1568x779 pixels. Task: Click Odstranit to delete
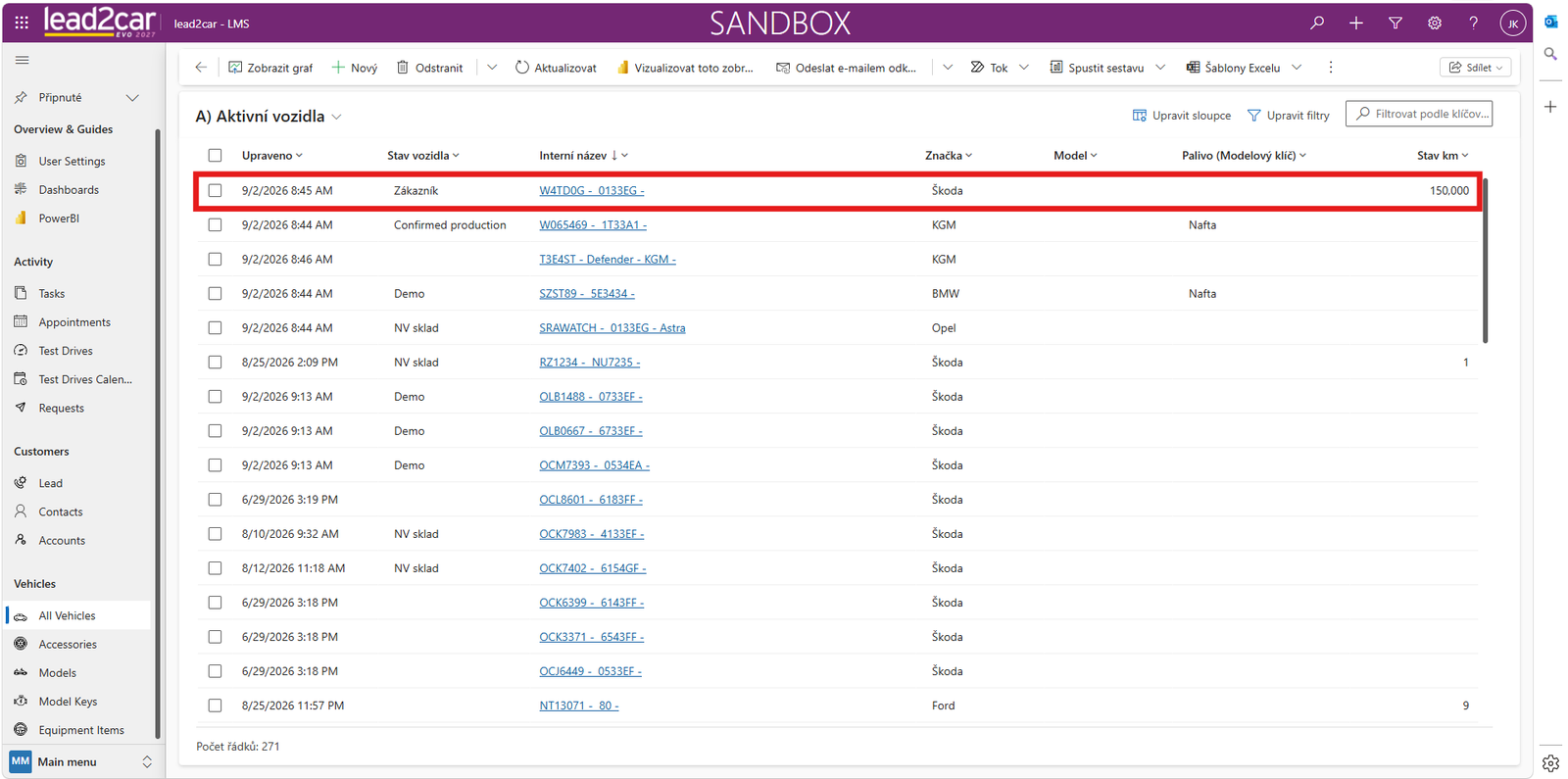429,68
